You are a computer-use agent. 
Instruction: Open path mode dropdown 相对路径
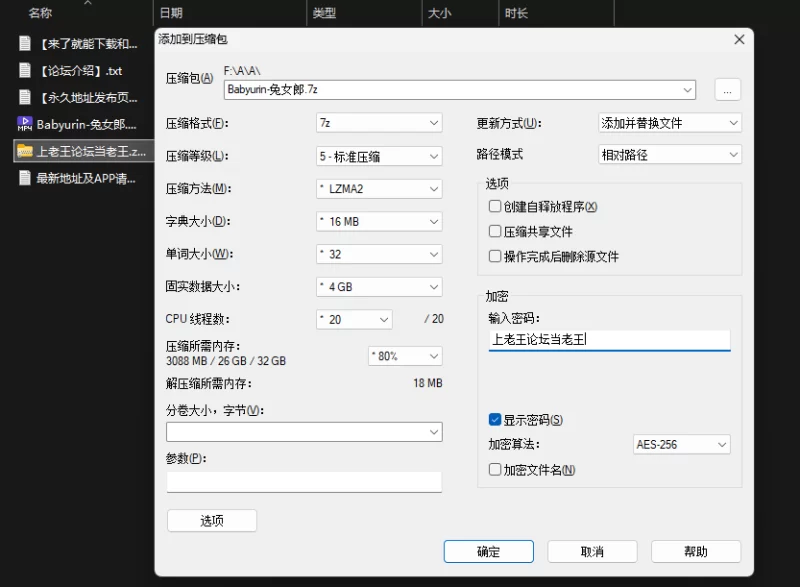click(x=669, y=155)
